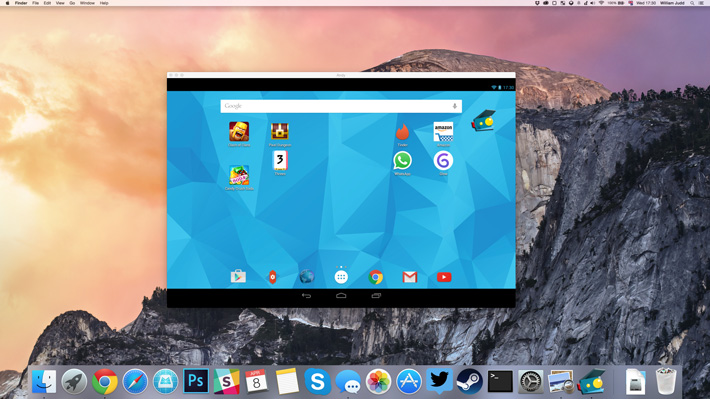Open the disk image file in the dock
Image resolution: width=710 pixels, height=399 pixels.
click(635, 381)
